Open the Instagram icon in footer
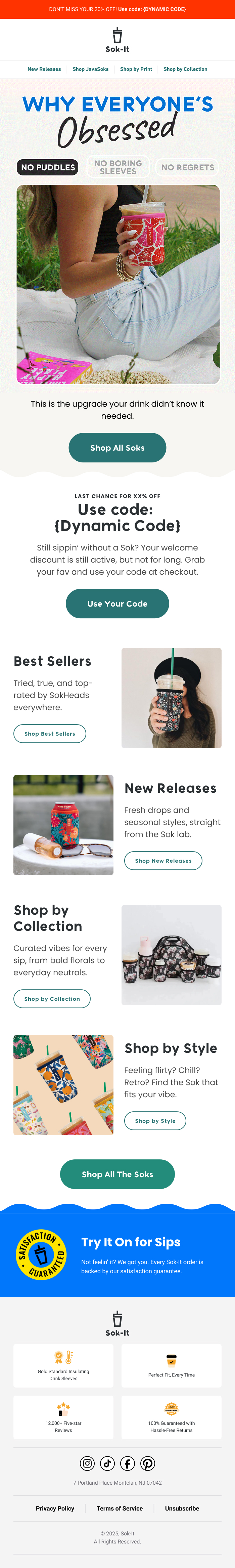This screenshot has width=235, height=1568. pyautogui.click(x=88, y=1463)
